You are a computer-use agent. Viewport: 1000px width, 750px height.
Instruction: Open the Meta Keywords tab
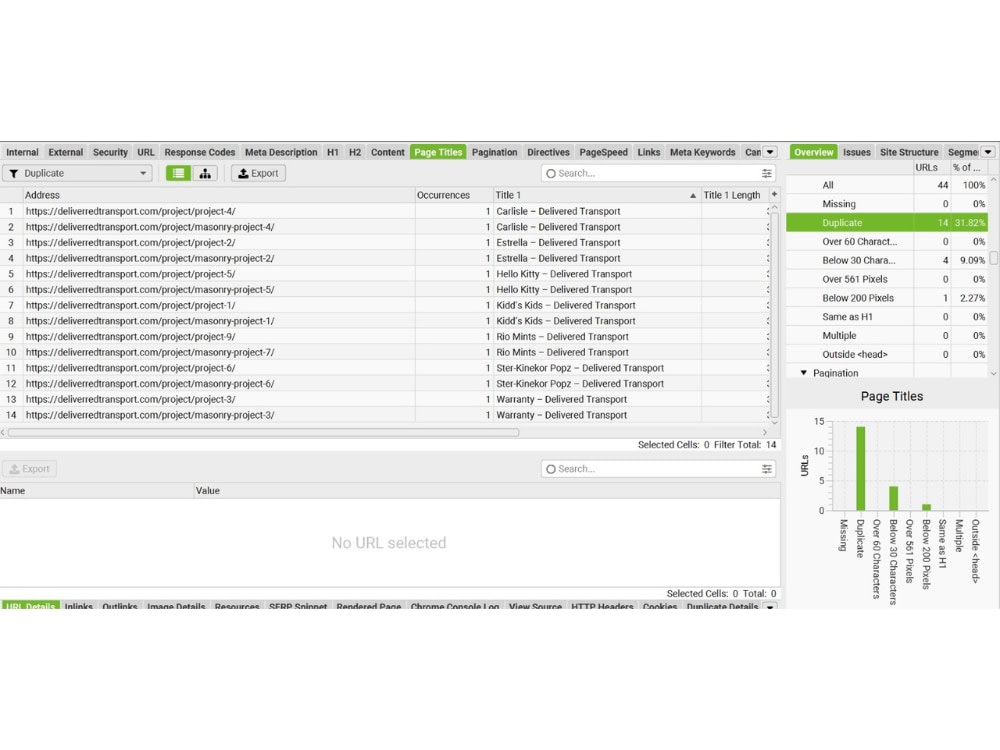[x=702, y=152]
